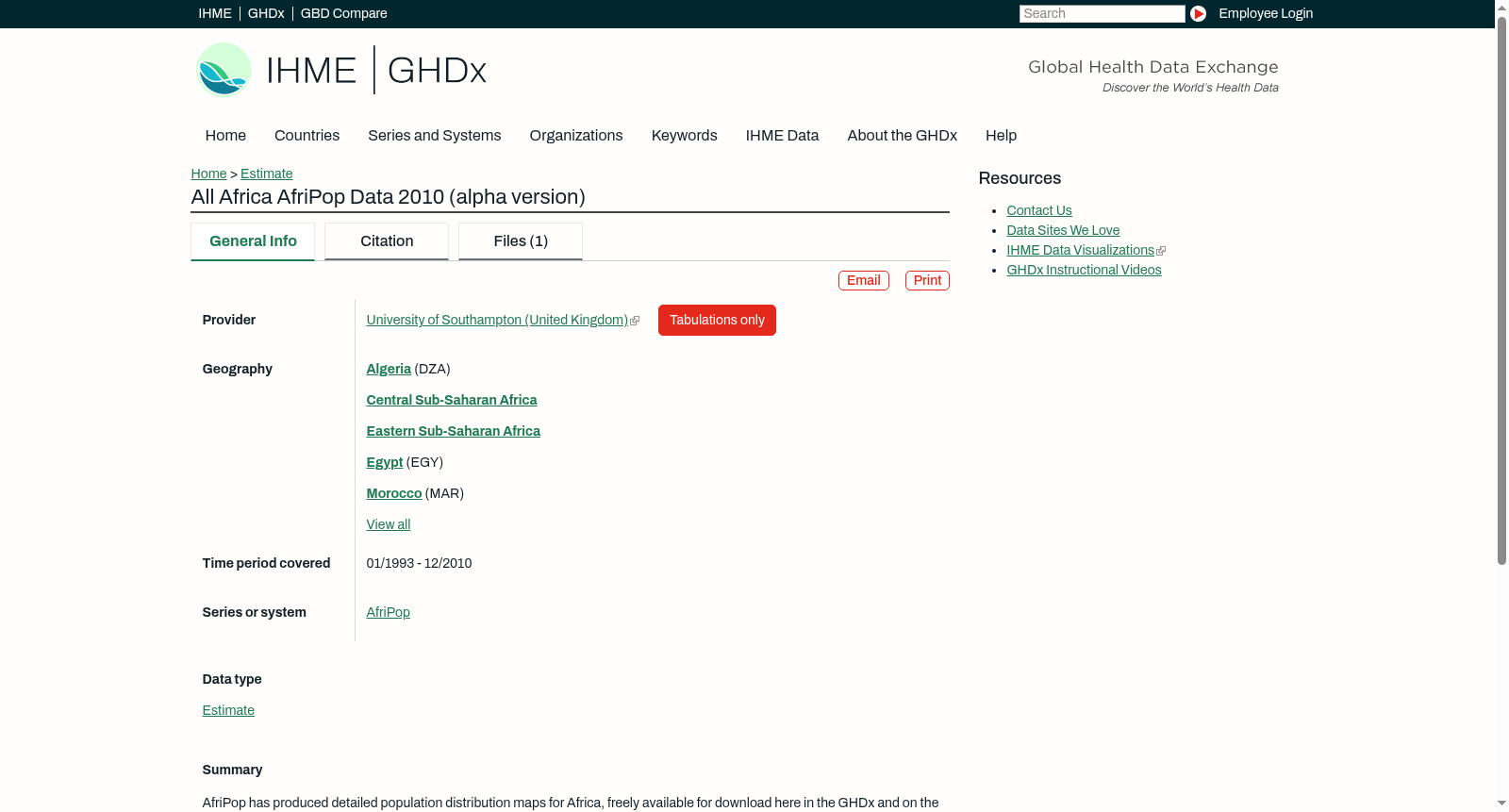Open the Help menu

[1001, 136]
